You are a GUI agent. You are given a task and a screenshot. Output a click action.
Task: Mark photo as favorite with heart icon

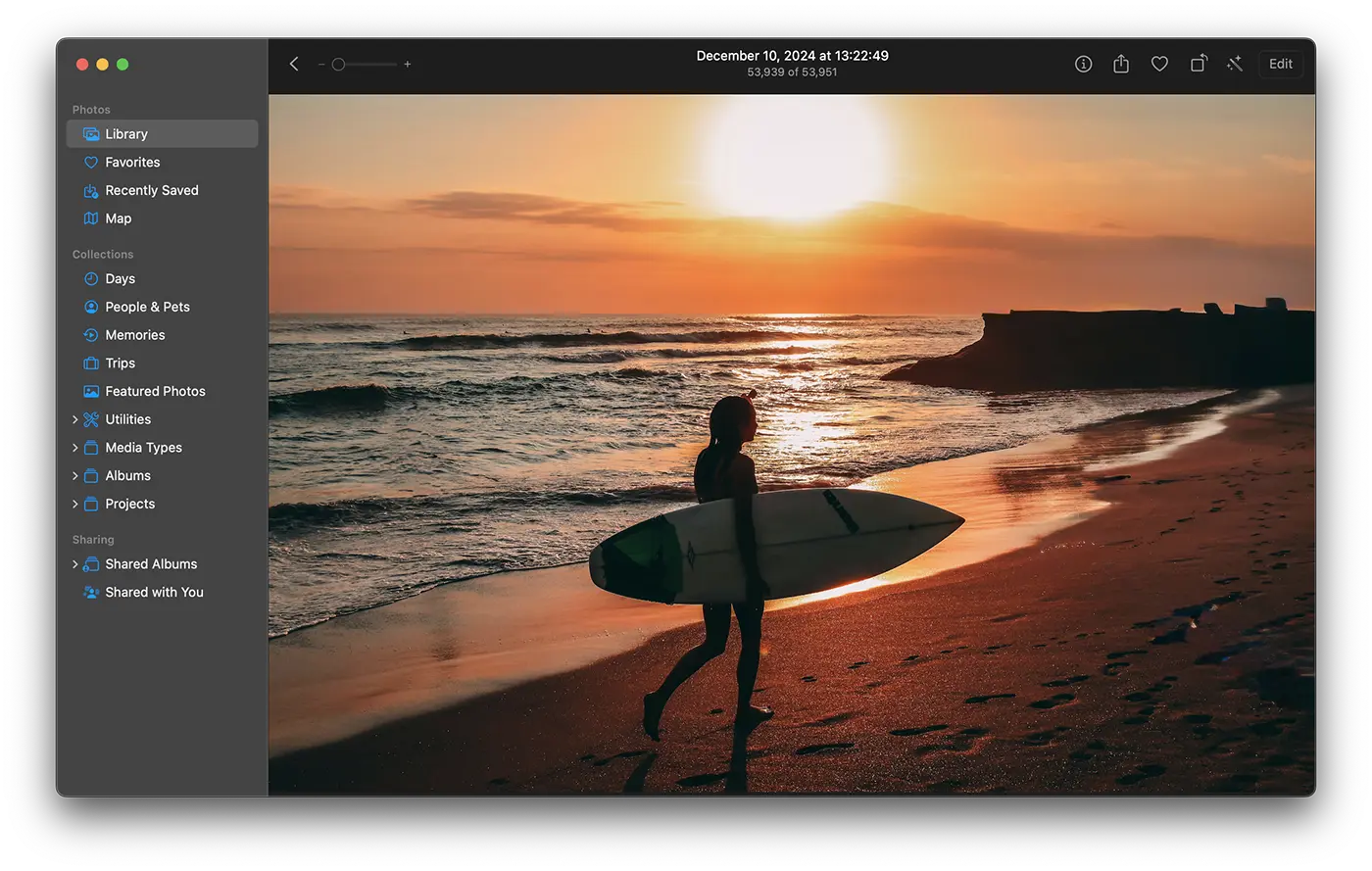[1159, 64]
